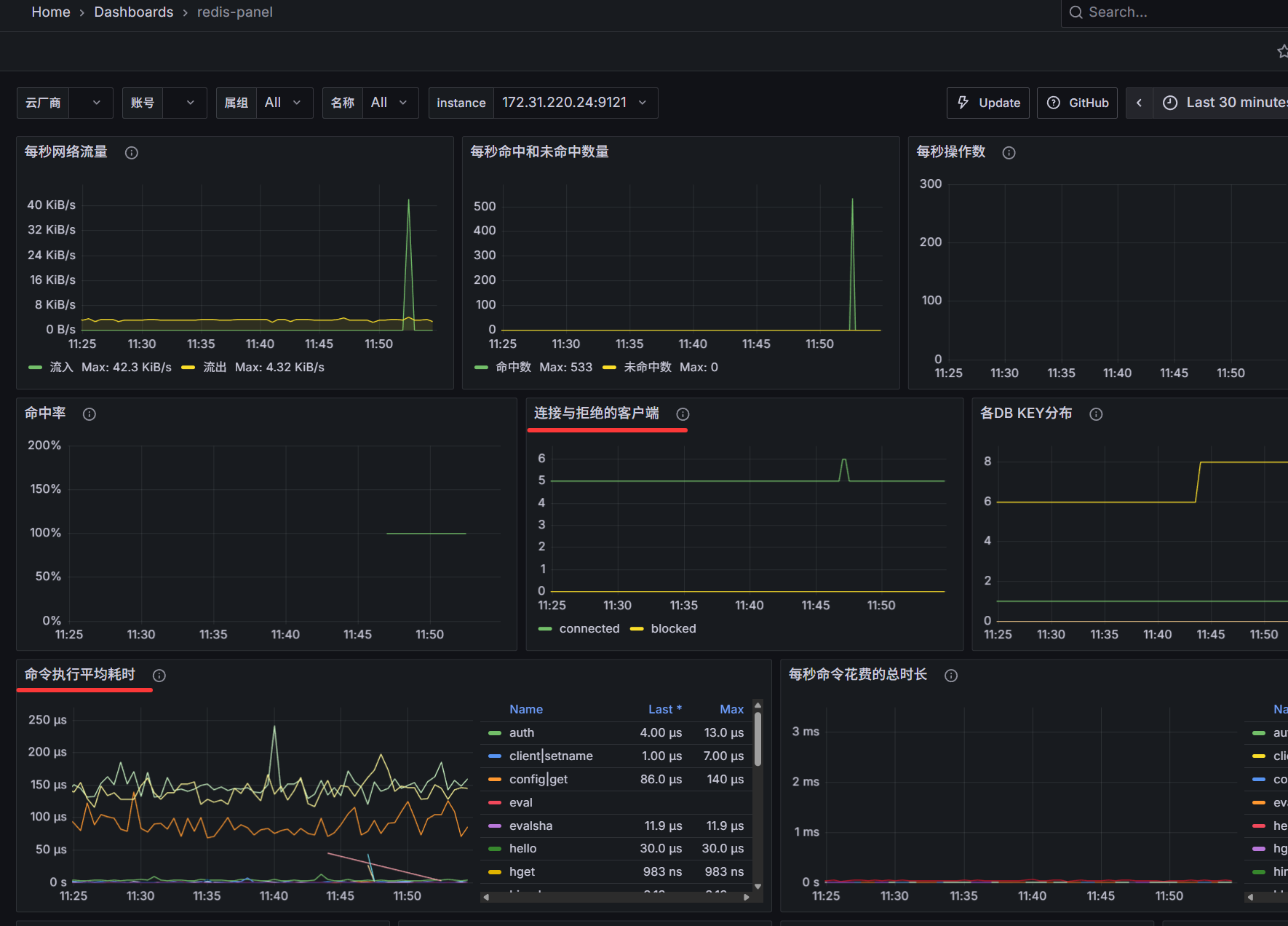
Task: Click legend horizontal scrollbar track
Action: [616, 898]
